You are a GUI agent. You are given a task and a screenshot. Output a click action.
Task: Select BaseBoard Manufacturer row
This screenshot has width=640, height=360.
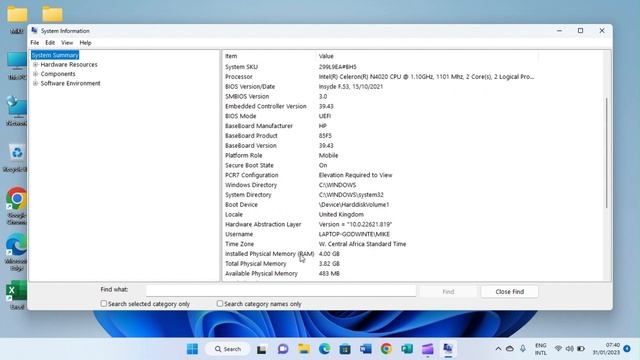pyautogui.click(x=380, y=126)
